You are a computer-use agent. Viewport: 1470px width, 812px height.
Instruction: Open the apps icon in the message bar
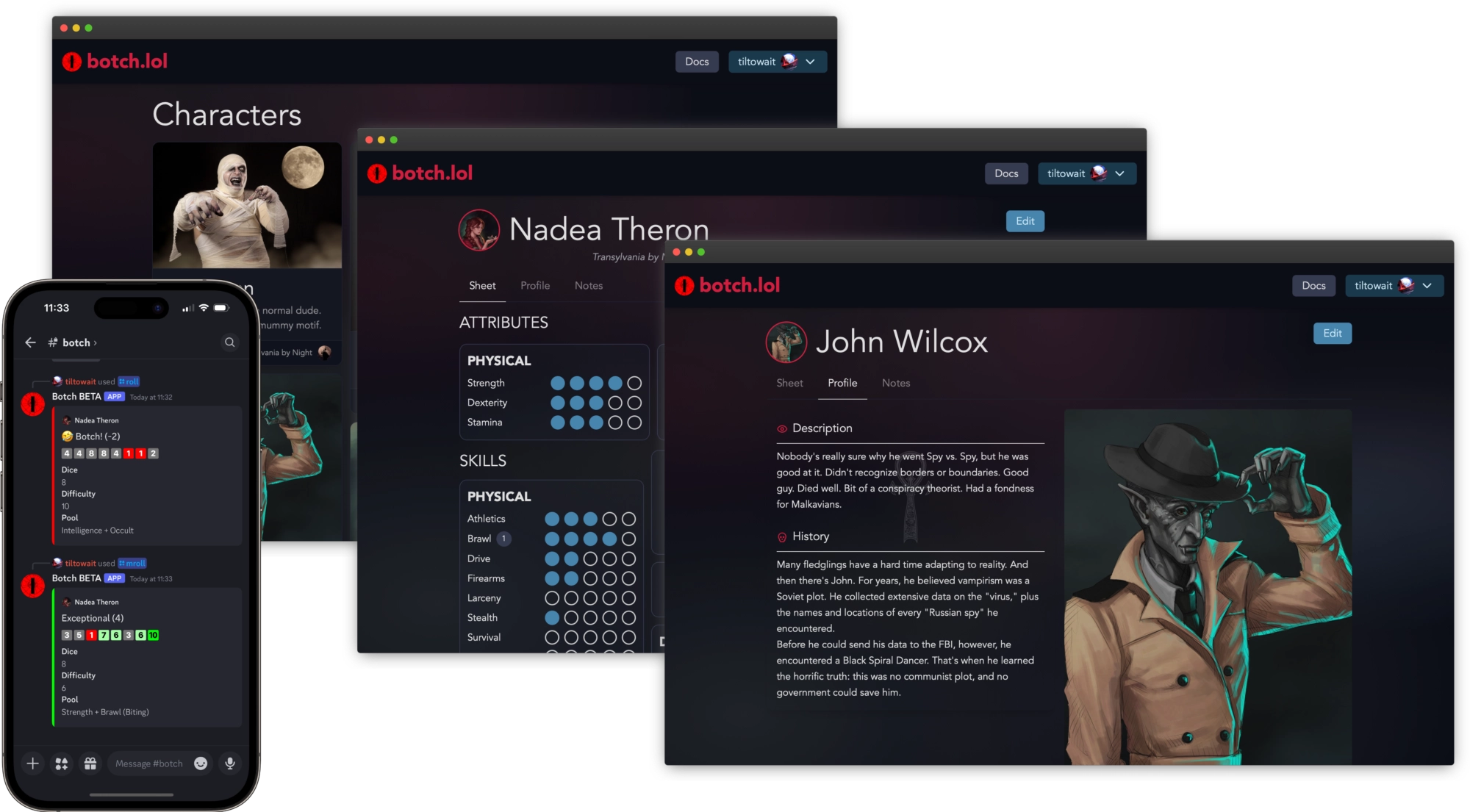62,764
